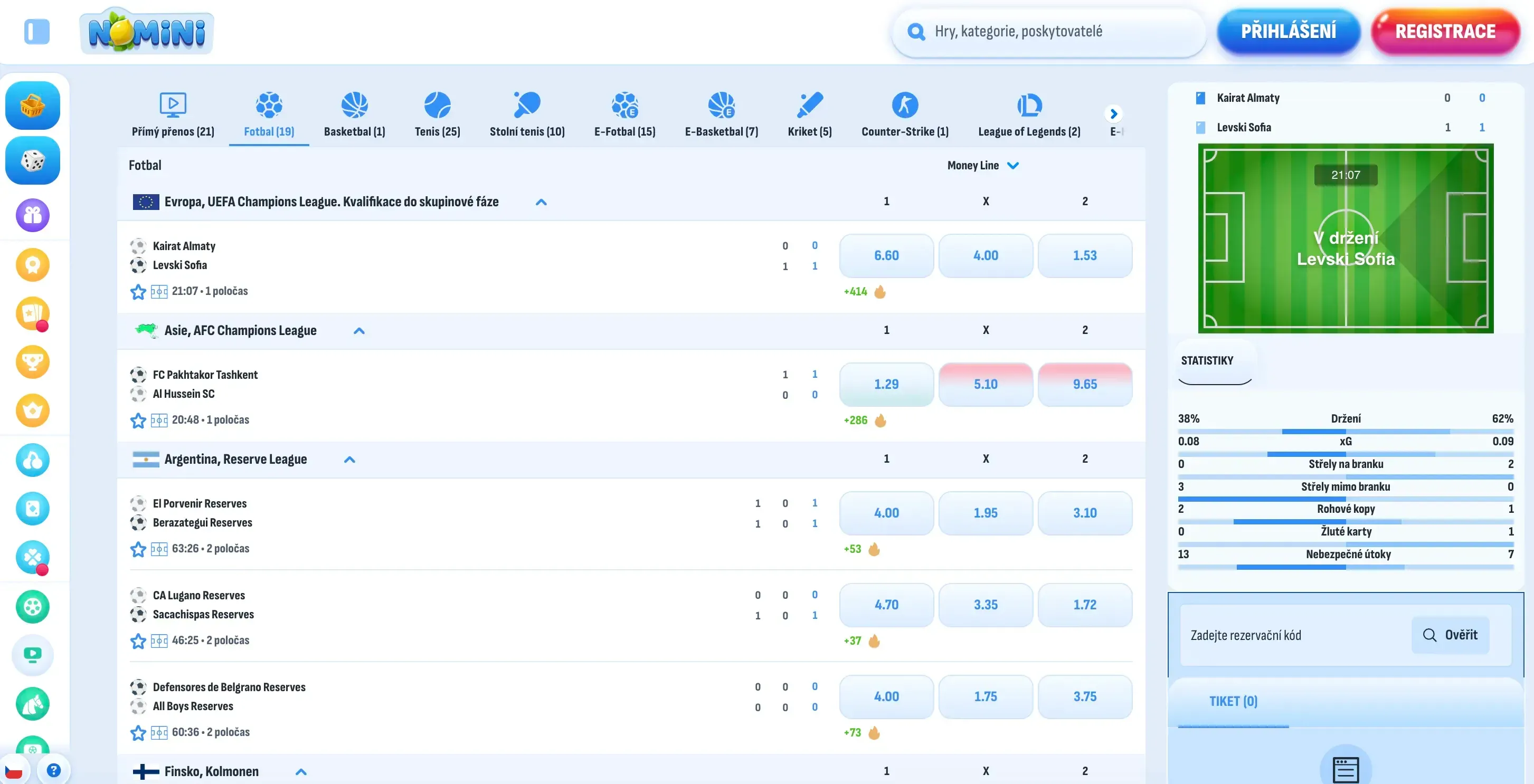Click the REGISTRACE button
Image resolution: width=1534 pixels, height=784 pixels.
click(x=1445, y=32)
